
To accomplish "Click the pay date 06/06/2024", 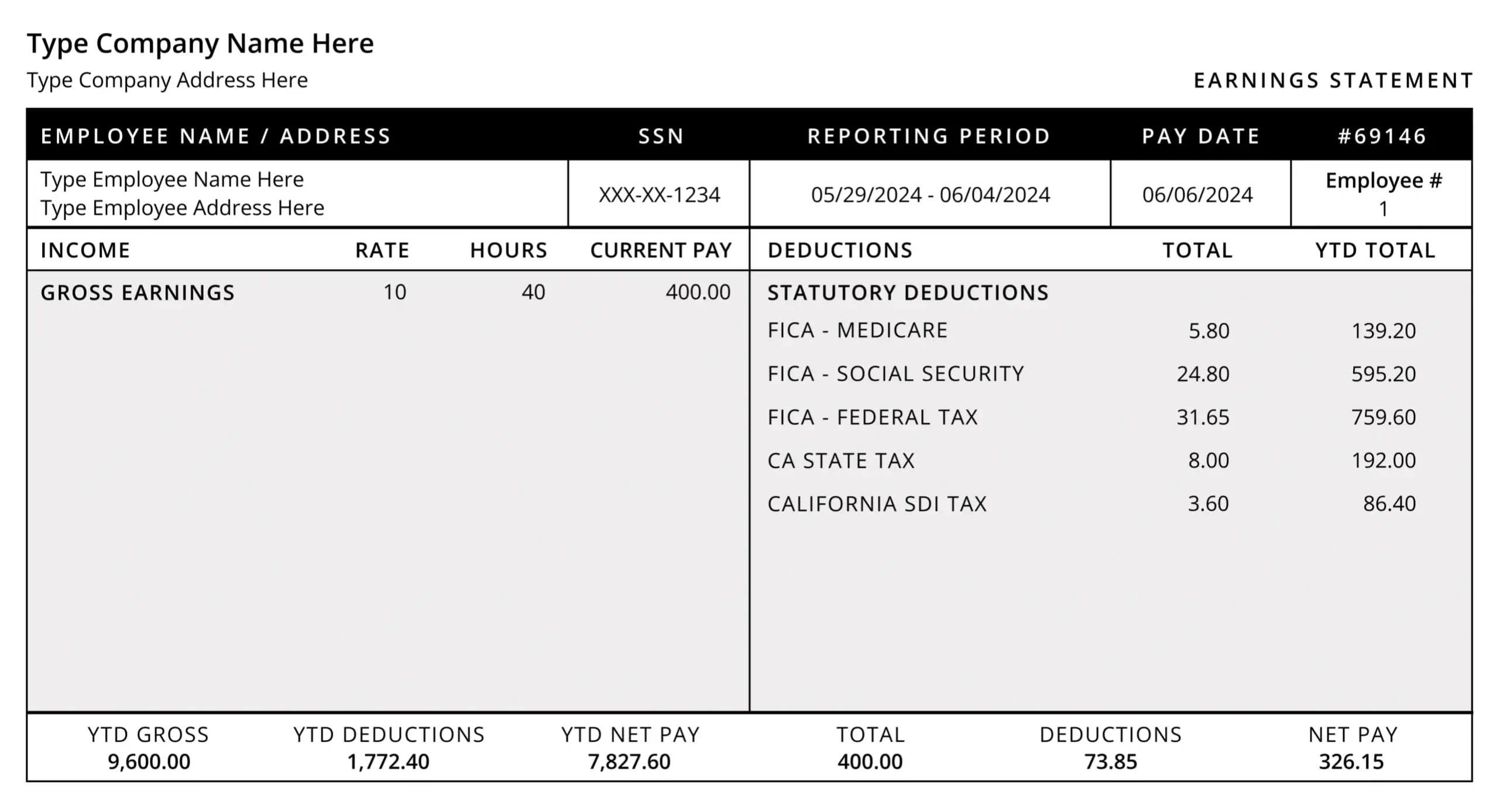I will 1197,195.
